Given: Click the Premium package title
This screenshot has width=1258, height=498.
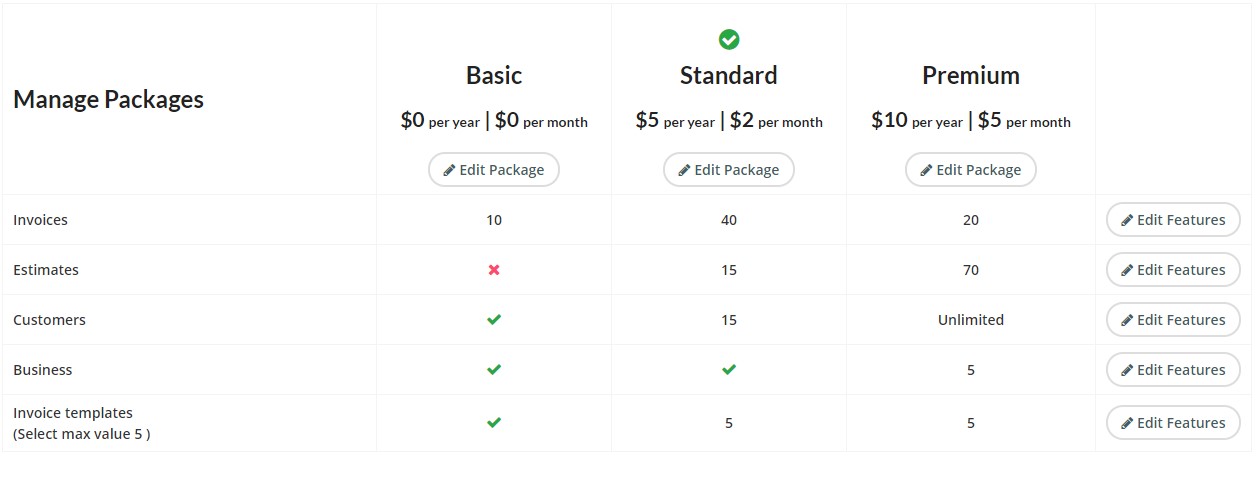Looking at the screenshot, I should click(x=971, y=76).
